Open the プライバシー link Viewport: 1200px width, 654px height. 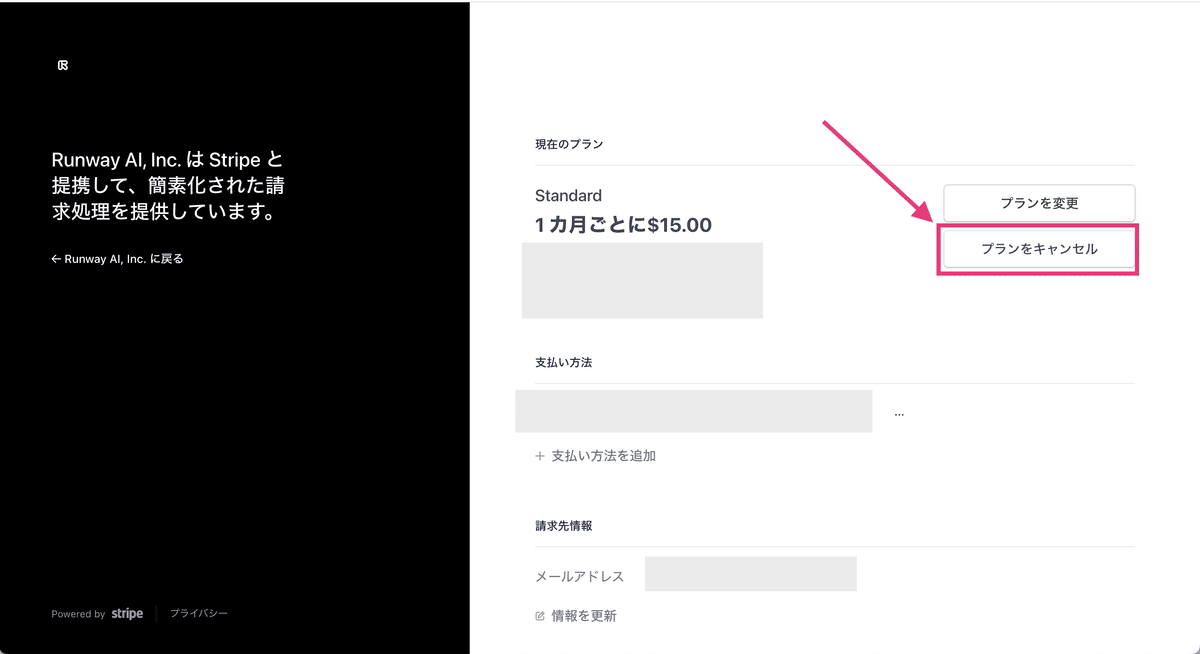[x=198, y=613]
